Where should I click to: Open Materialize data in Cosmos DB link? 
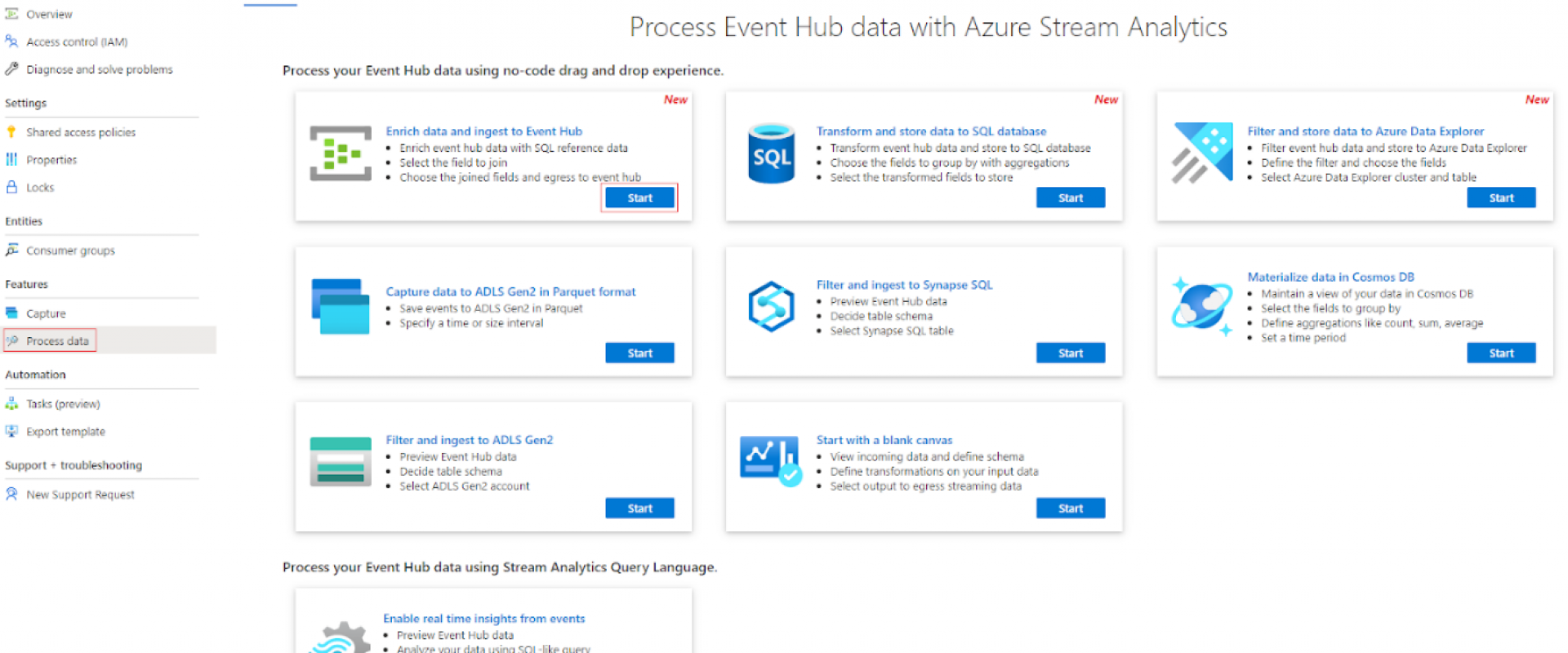(x=1330, y=278)
